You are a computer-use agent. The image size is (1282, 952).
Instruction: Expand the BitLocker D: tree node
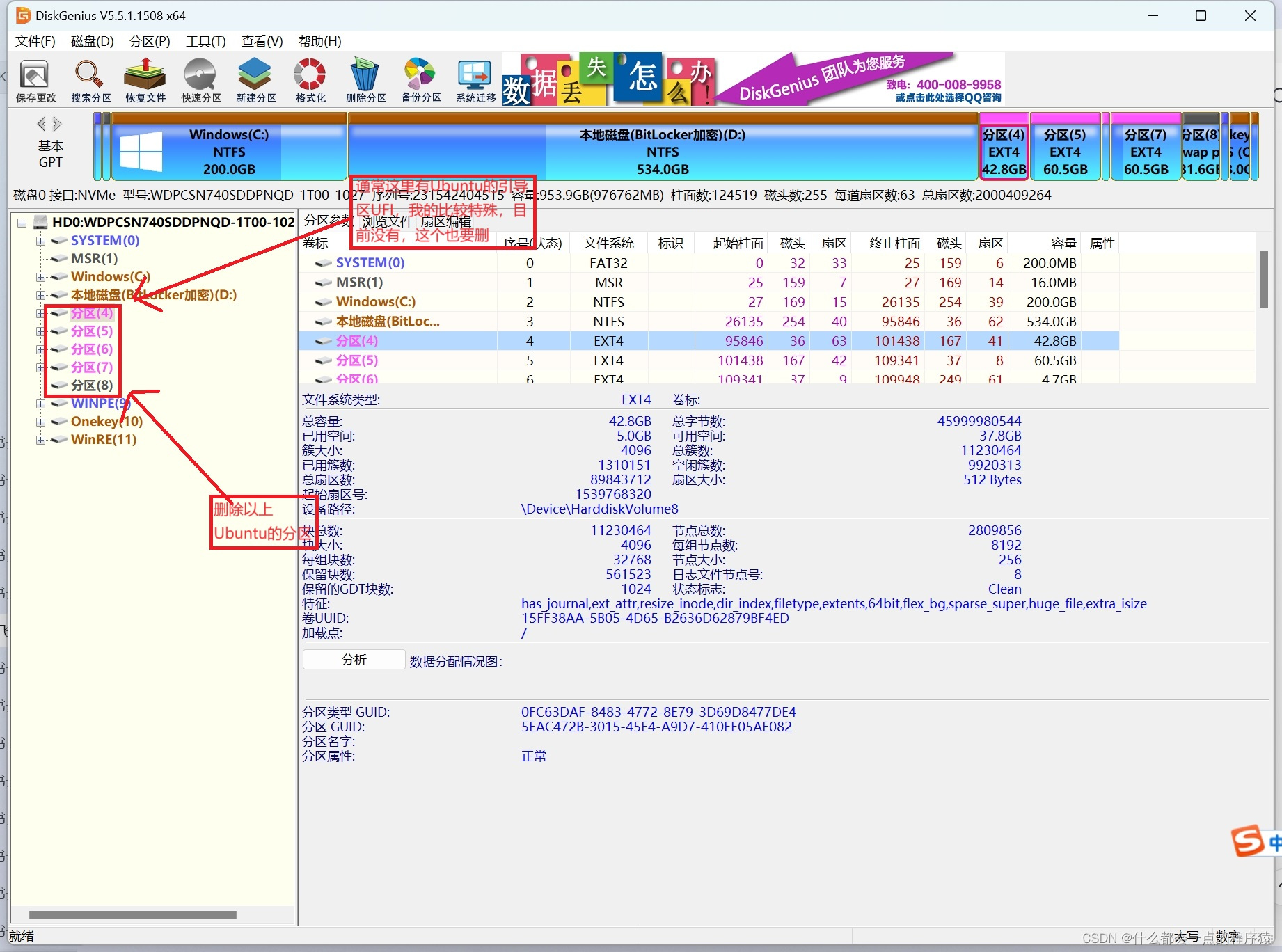click(40, 295)
